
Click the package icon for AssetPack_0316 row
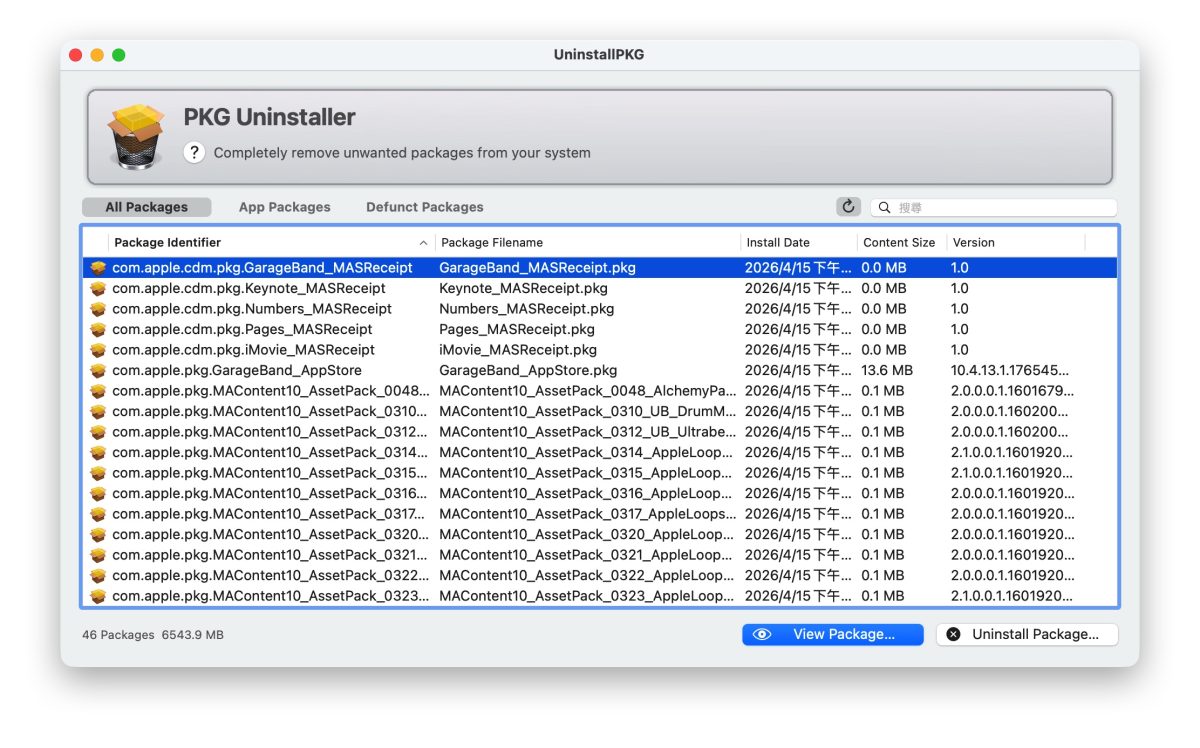click(x=98, y=493)
